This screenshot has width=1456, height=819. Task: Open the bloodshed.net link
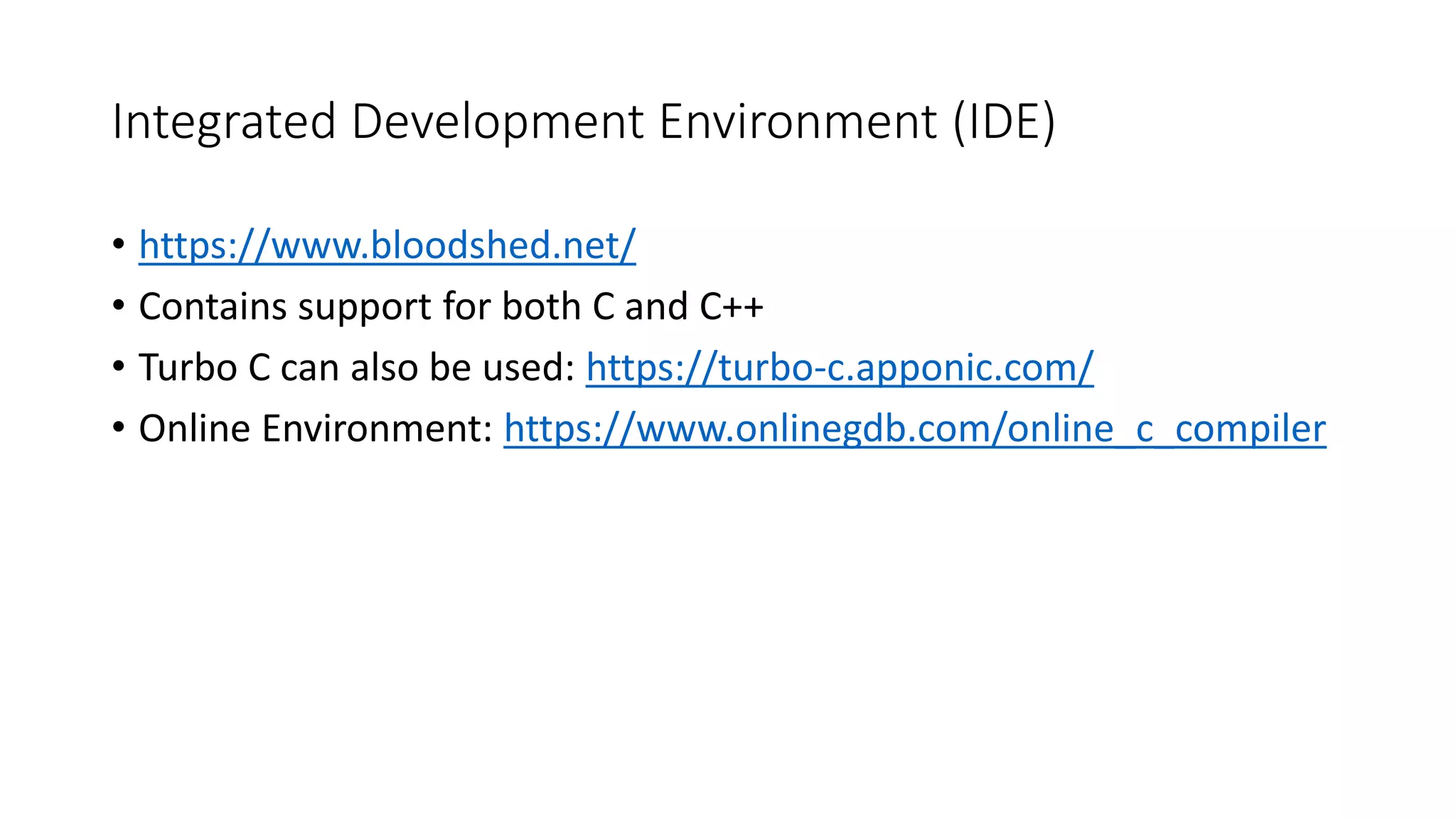click(387, 245)
